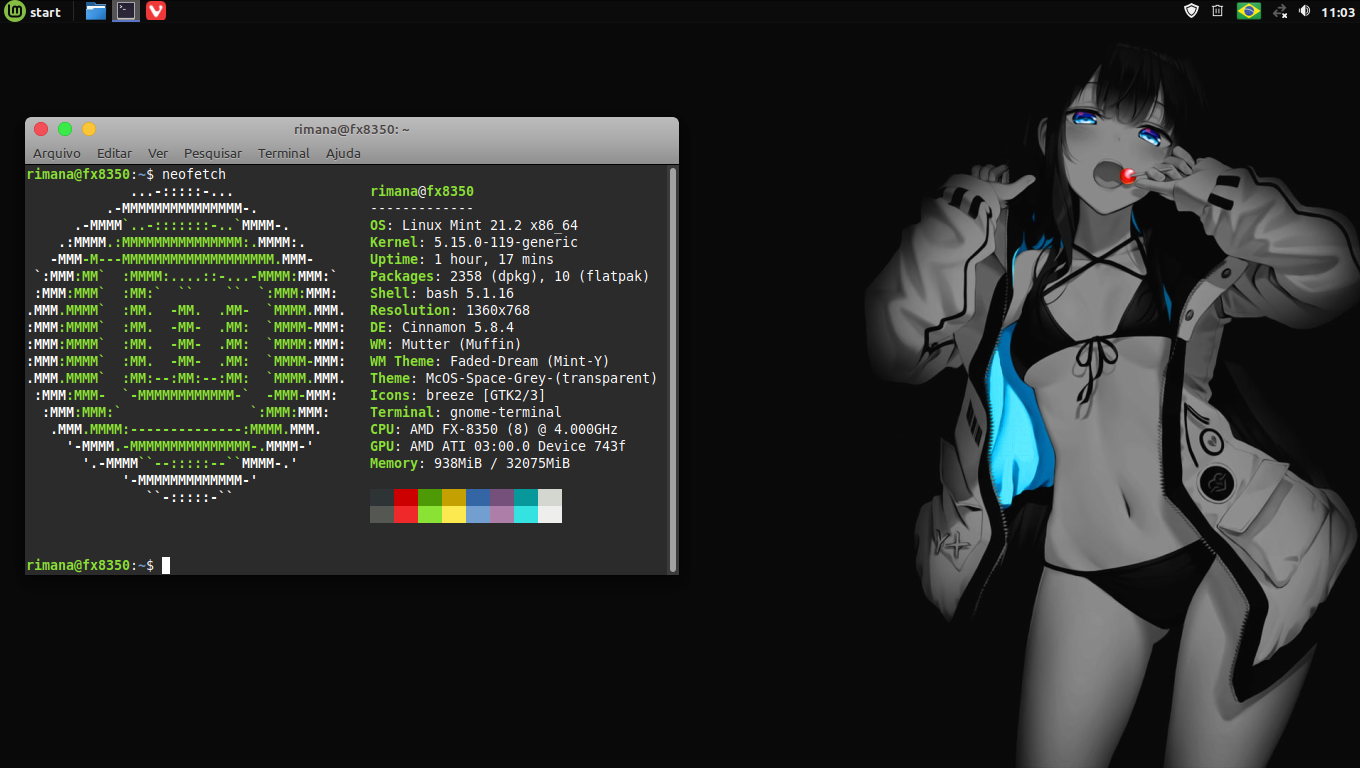The image size is (1360, 768).
Task: Click the yellow button in terminal title bar
Action: 89,129
